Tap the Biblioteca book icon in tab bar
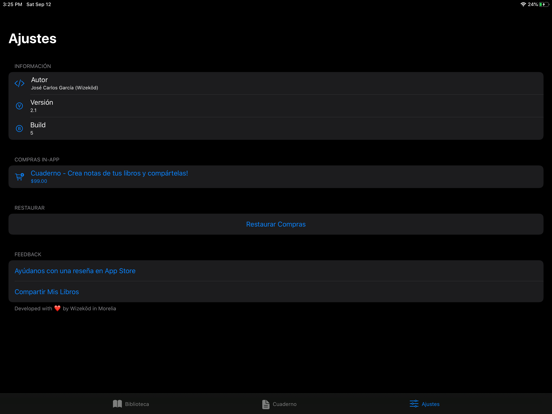Screen dimensions: 552x414 [117, 404]
